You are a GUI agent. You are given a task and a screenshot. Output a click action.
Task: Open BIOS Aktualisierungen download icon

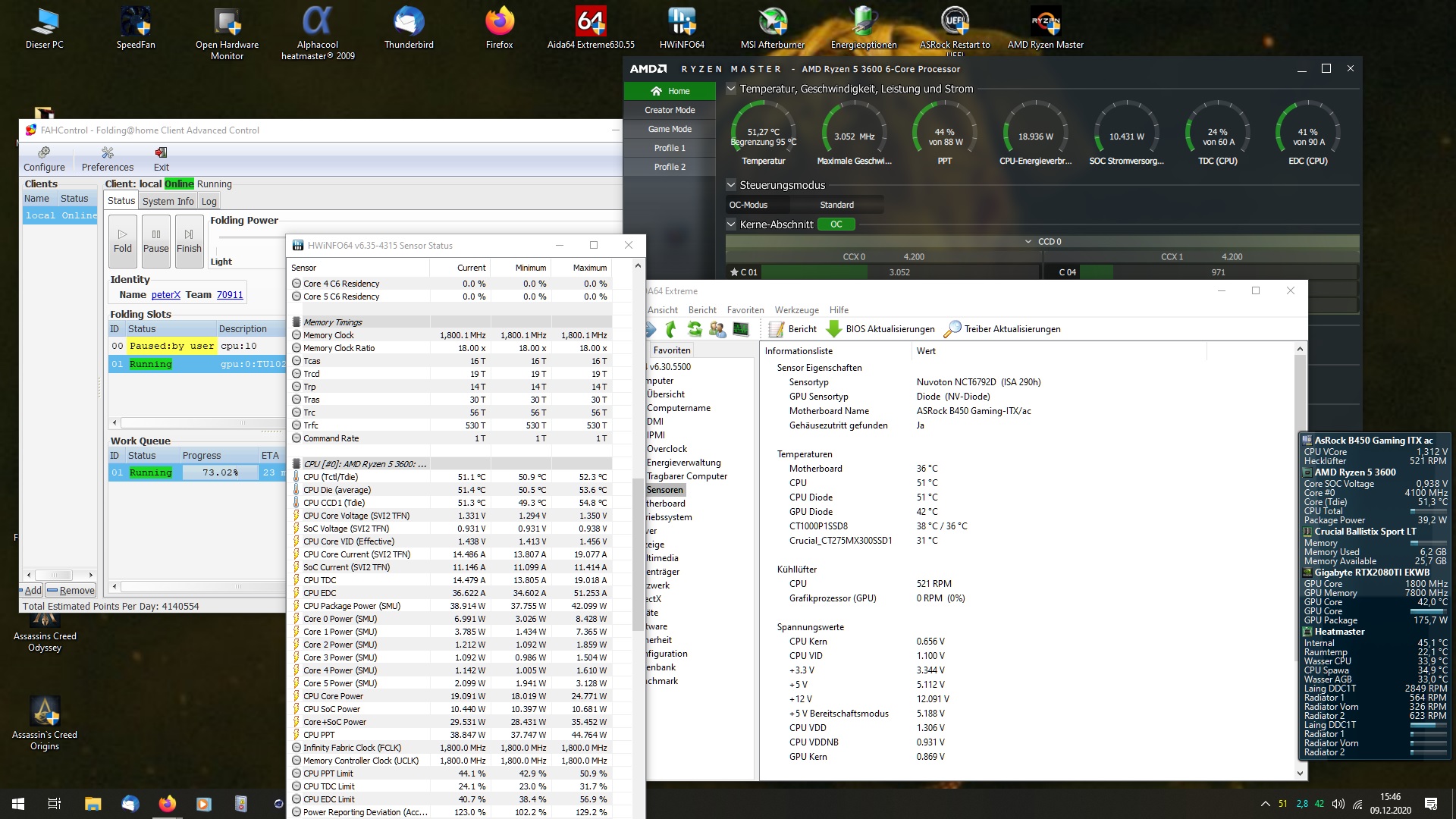833,329
